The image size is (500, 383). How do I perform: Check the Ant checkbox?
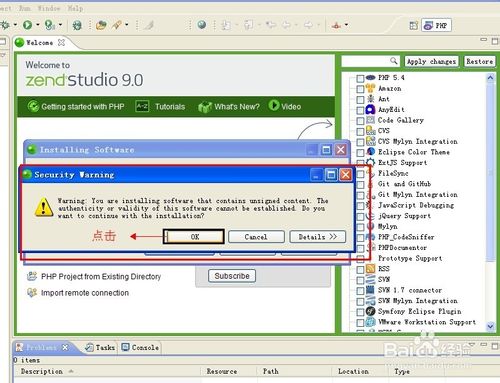point(360,100)
